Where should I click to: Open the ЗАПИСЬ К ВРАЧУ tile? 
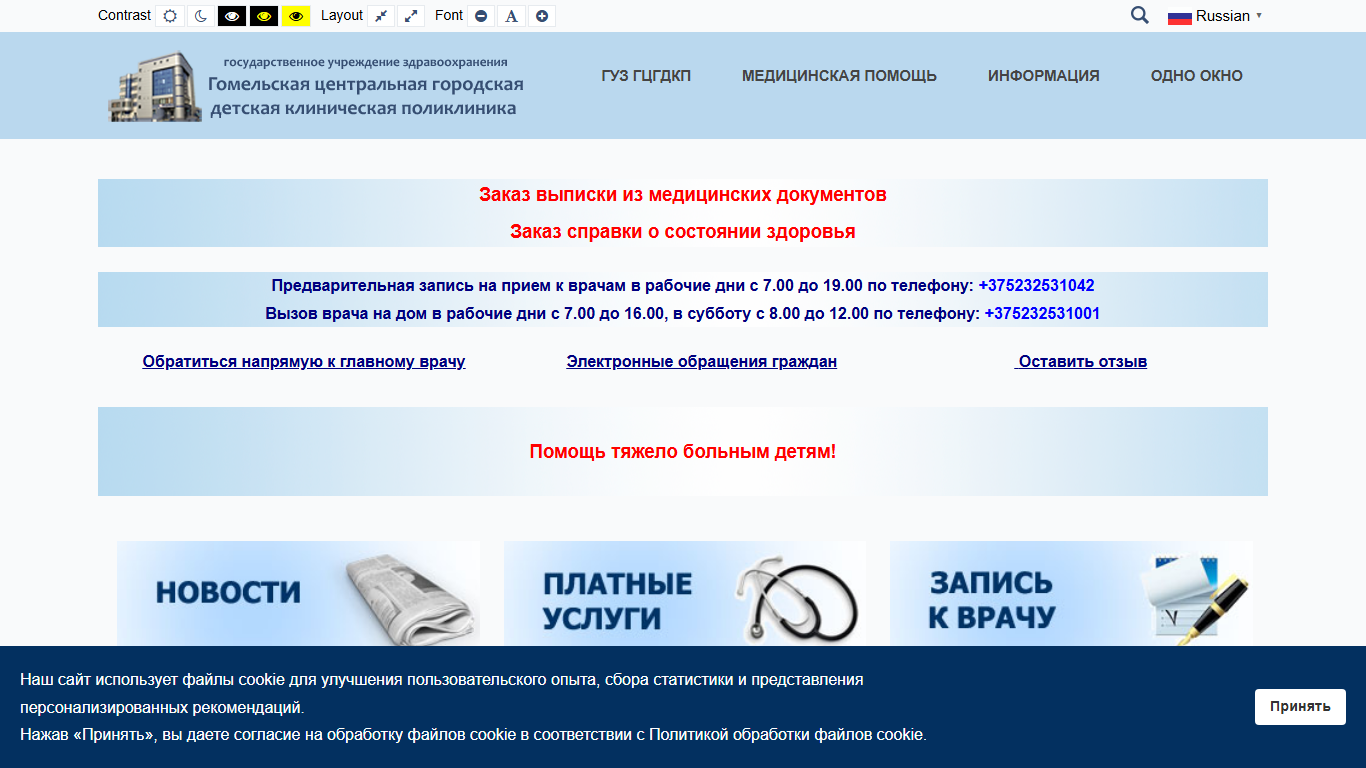tap(1071, 593)
